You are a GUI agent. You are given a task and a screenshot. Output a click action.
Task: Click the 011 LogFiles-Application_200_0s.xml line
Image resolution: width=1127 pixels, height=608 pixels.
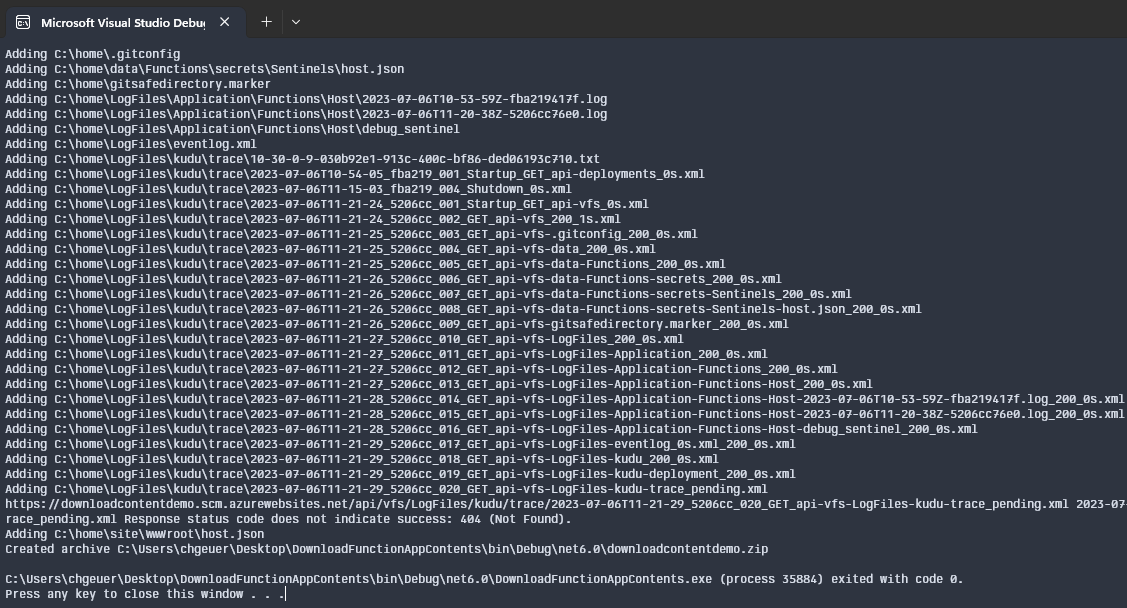(x=387, y=356)
